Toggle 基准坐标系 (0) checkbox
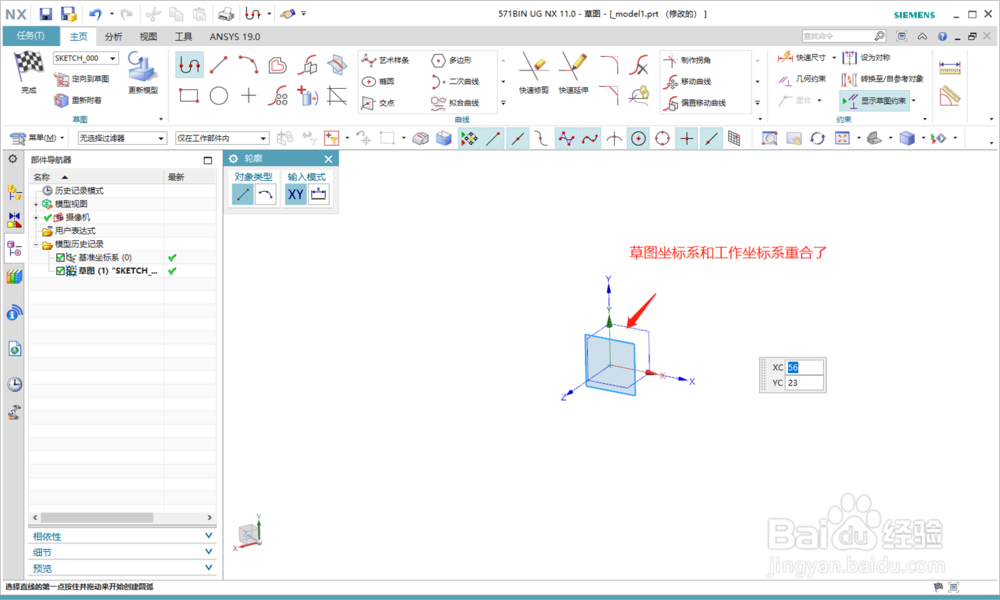 click(60, 258)
